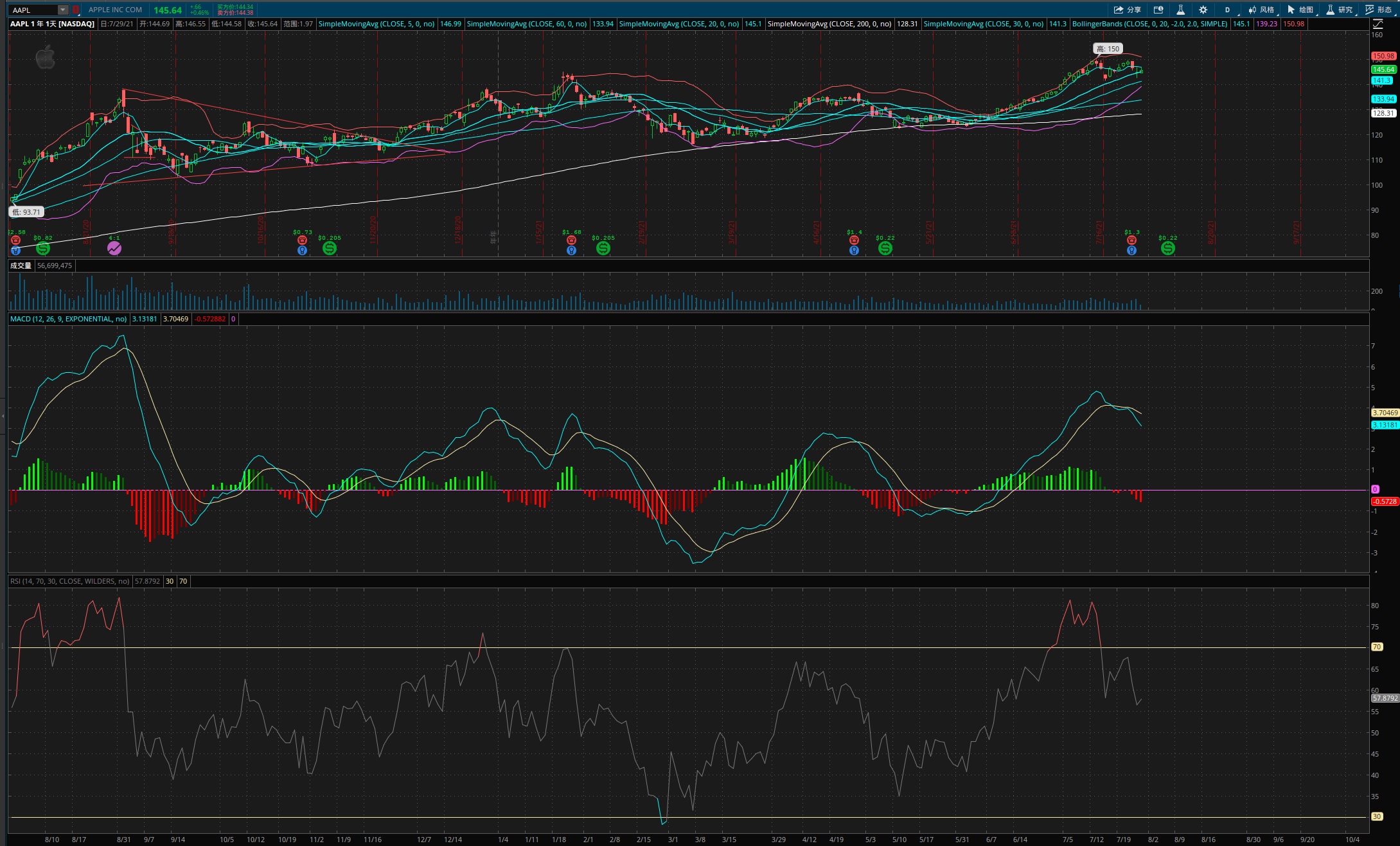Click the volume value 56,699,475
The width and height of the screenshot is (1400, 846).
click(x=55, y=265)
